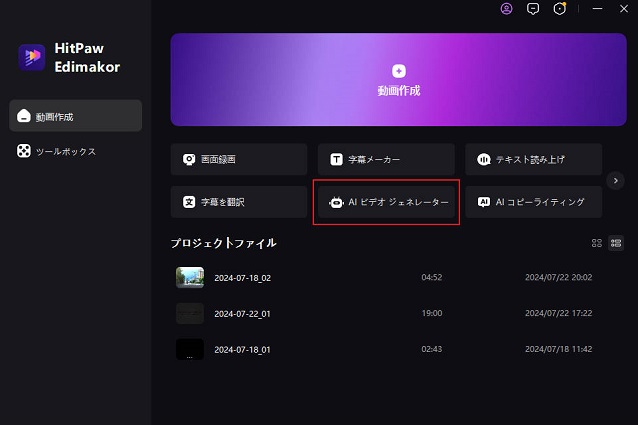Click the 字幕メーカー T icon
Viewport: 638px width, 425px height.
(336, 159)
